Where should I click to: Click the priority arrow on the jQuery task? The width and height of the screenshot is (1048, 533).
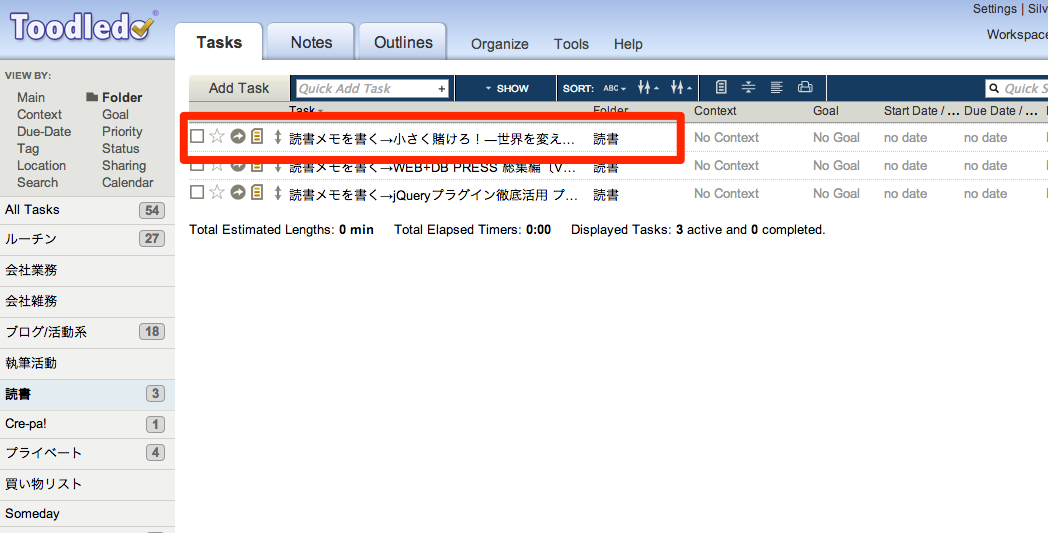278,193
